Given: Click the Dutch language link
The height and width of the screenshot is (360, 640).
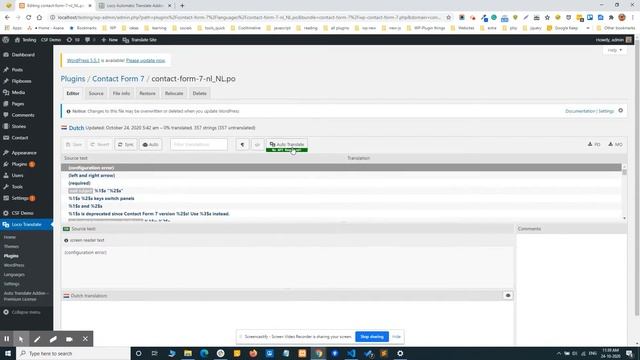Looking at the screenshot, I should pyautogui.click(x=76, y=128).
